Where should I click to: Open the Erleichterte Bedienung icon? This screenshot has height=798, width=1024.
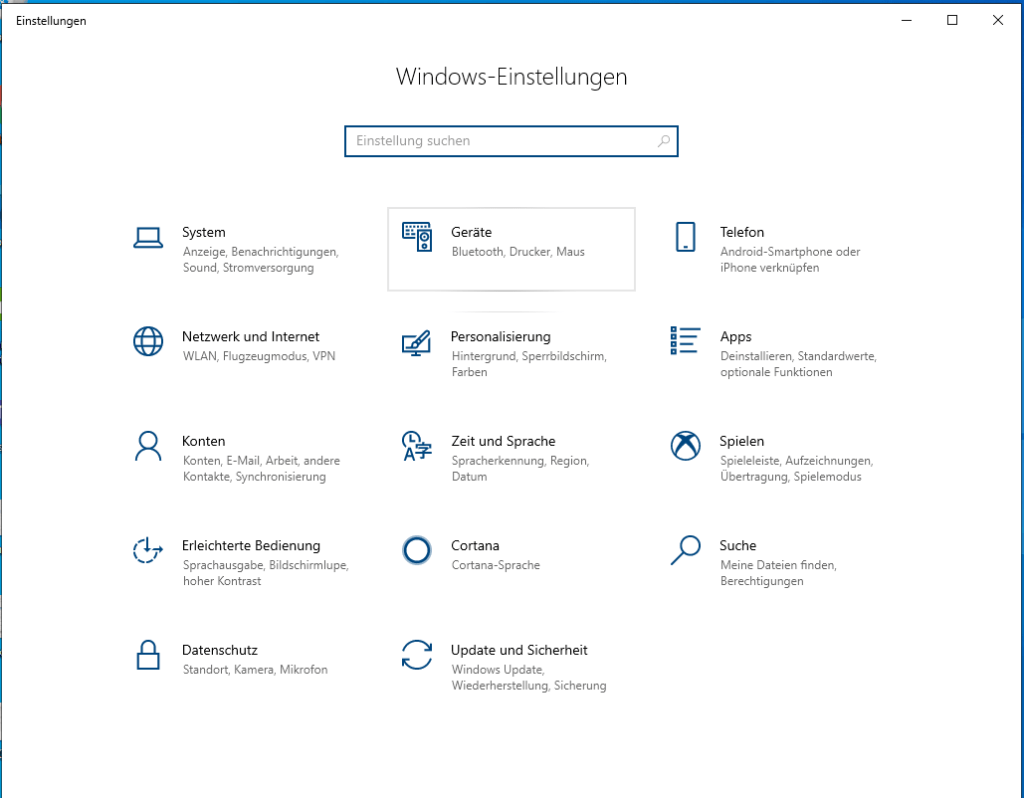pos(148,550)
